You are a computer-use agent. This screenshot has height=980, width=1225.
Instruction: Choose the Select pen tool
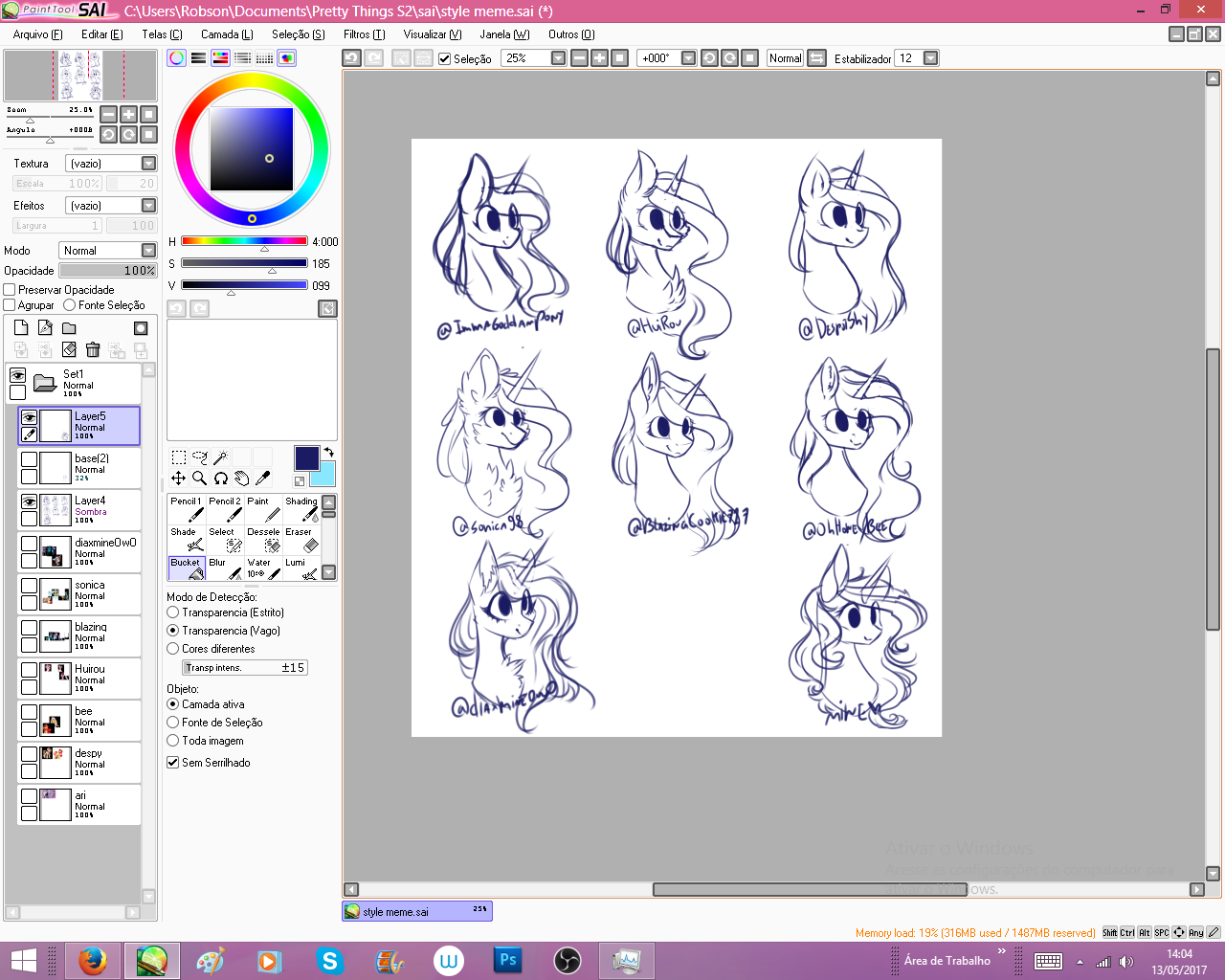pos(225,540)
